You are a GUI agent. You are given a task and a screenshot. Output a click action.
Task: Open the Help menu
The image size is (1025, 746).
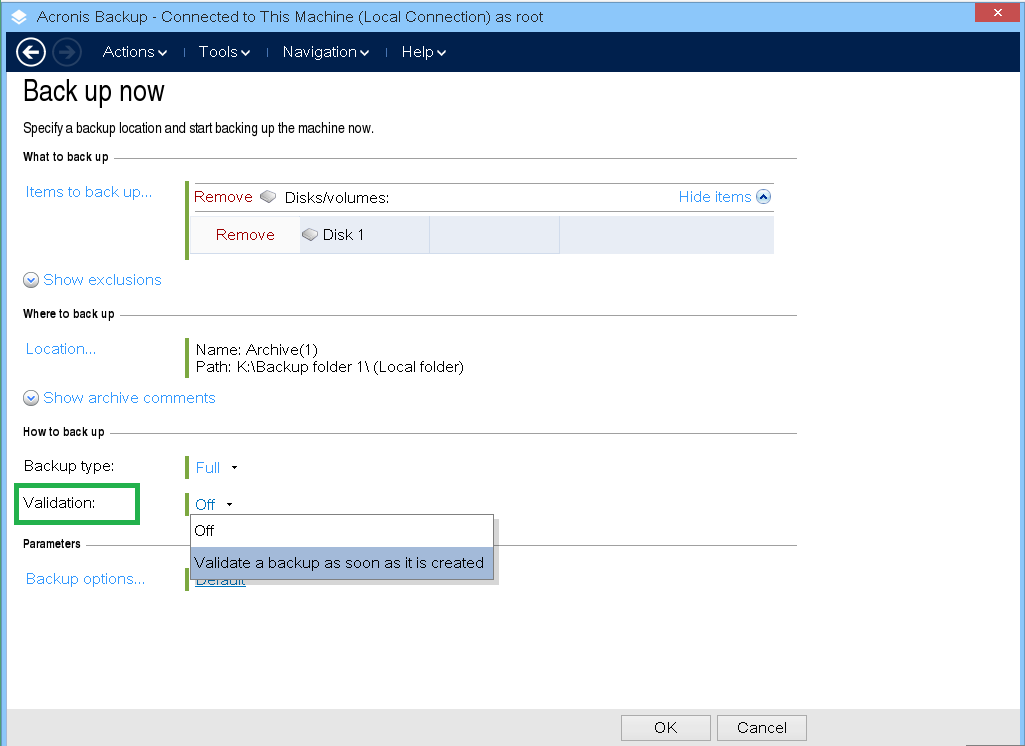tap(424, 52)
